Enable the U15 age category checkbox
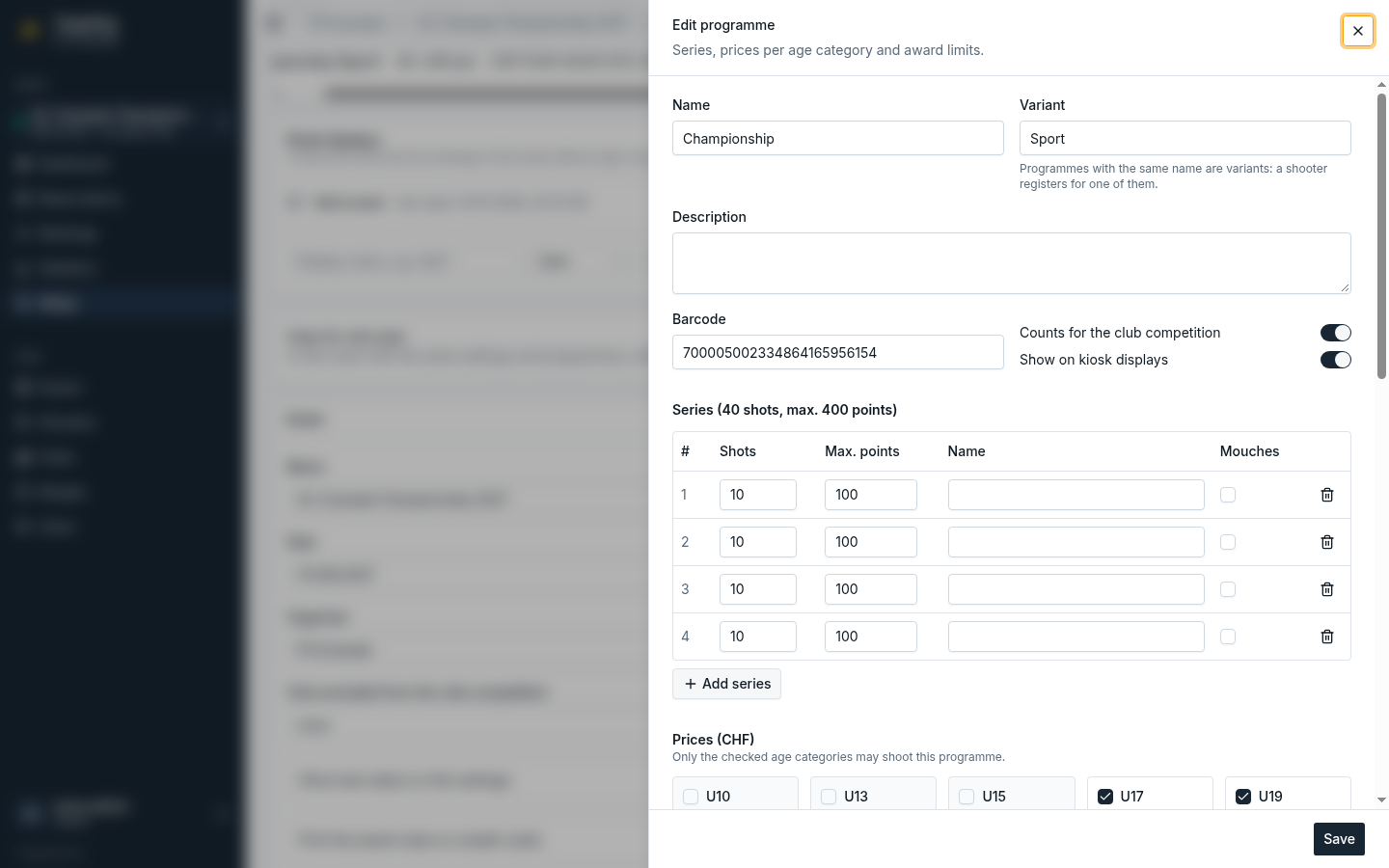 click(x=967, y=797)
